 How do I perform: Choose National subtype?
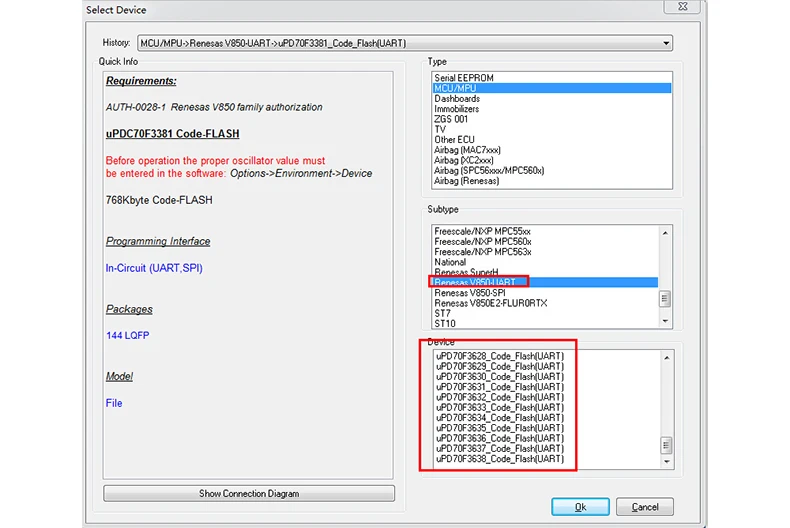545,262
